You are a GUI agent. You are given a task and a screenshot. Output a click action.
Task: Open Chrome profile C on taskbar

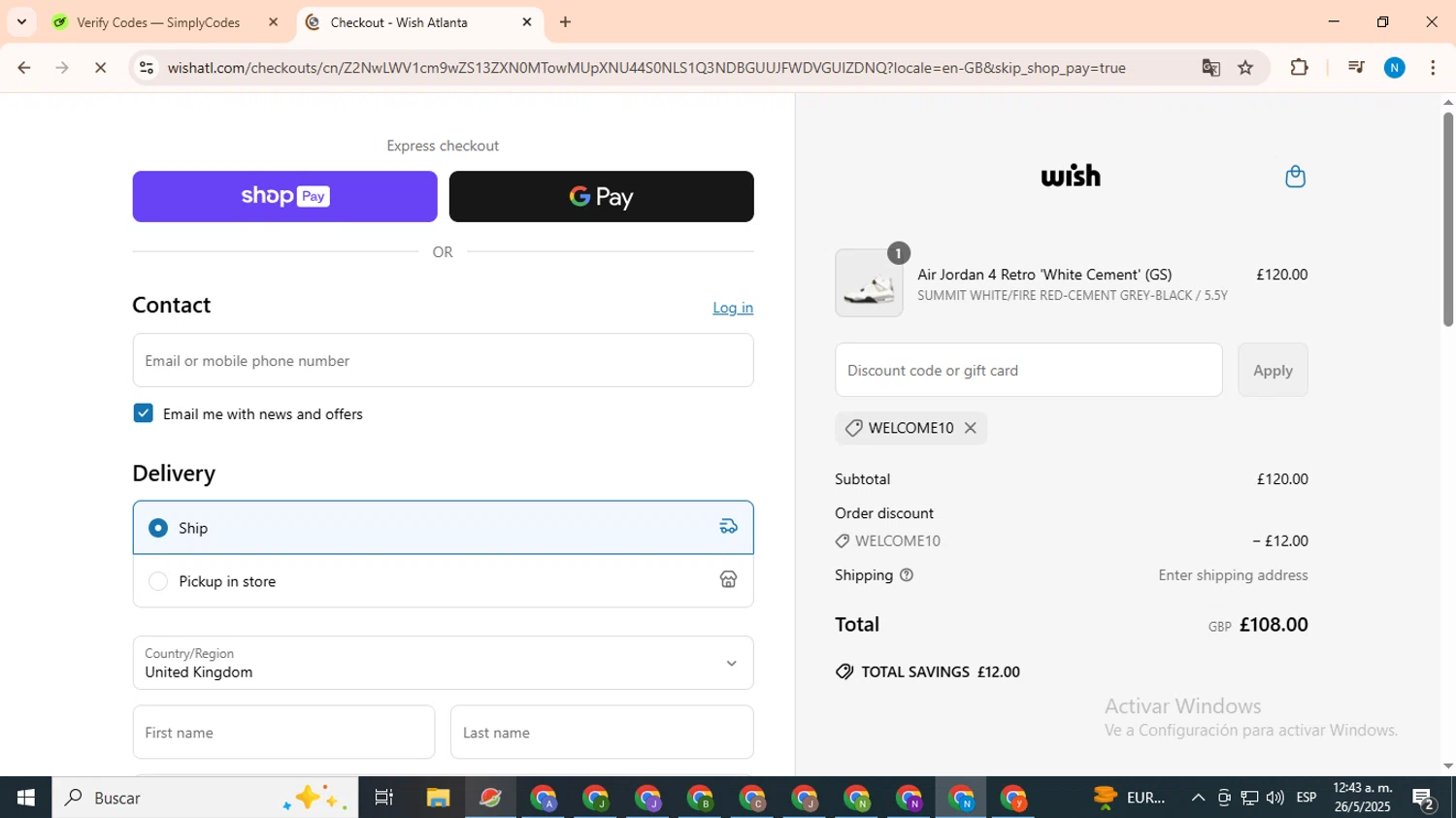(x=752, y=798)
